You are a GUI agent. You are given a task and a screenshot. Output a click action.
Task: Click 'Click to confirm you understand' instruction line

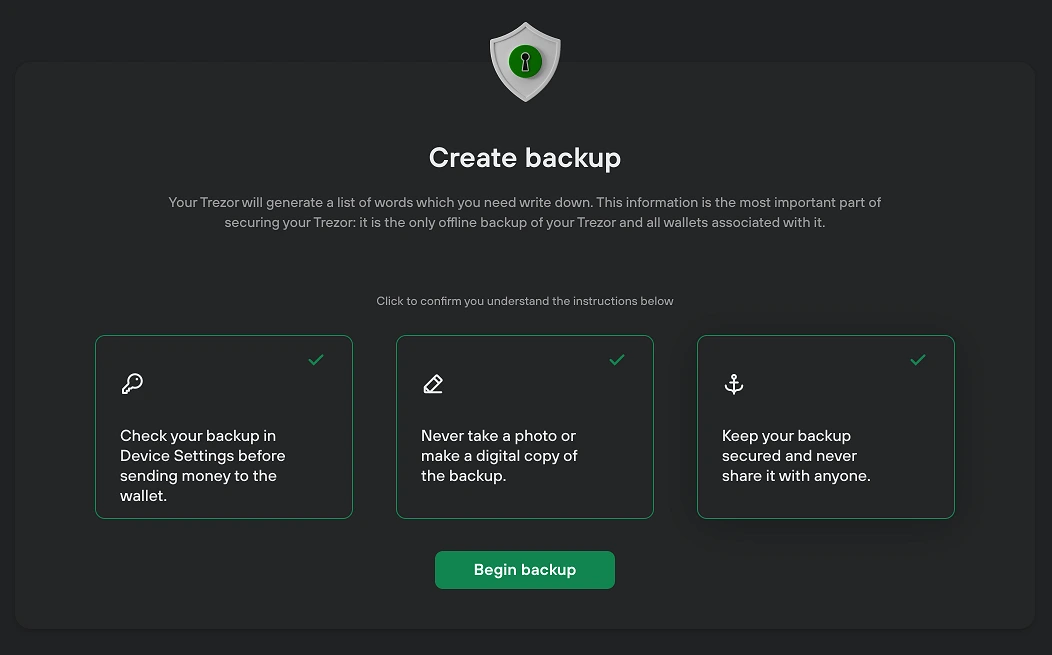pyautogui.click(x=525, y=301)
